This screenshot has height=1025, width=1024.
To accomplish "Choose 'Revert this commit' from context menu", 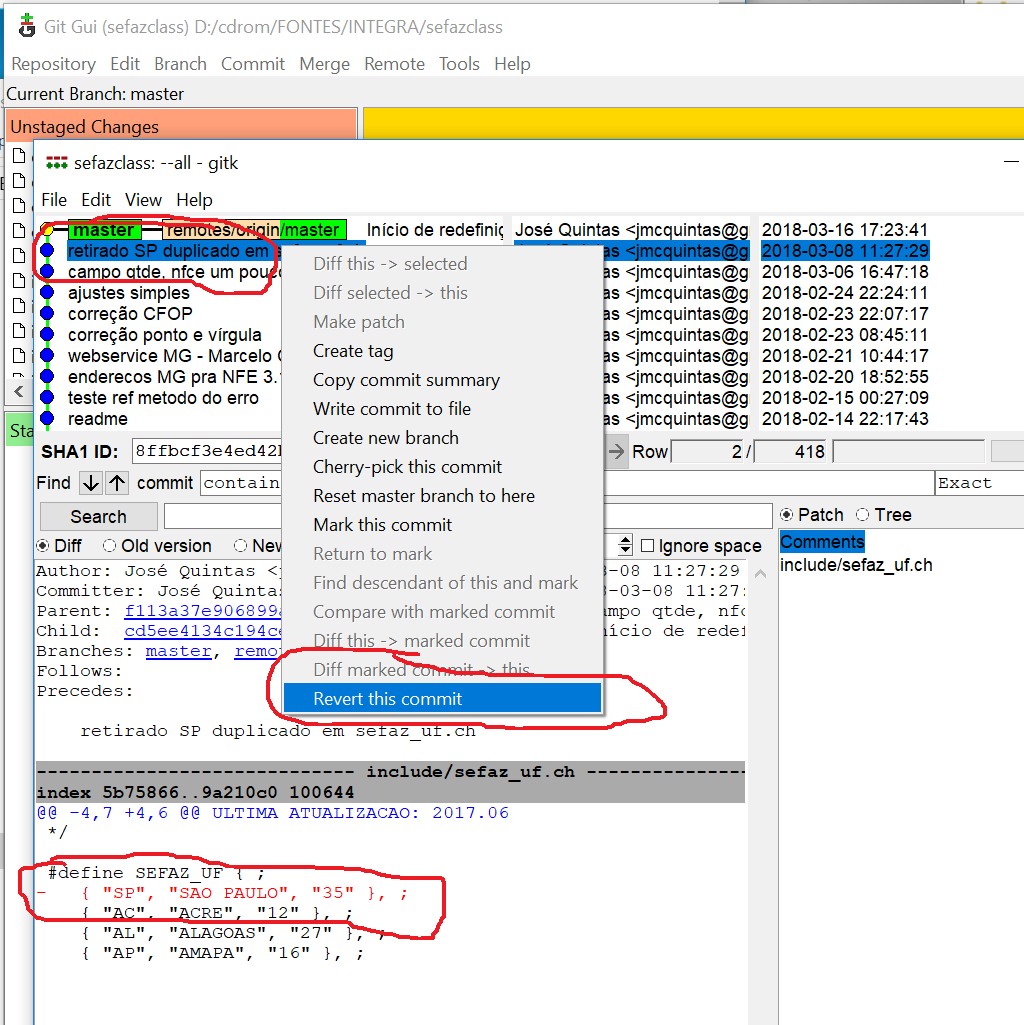I will point(388,699).
